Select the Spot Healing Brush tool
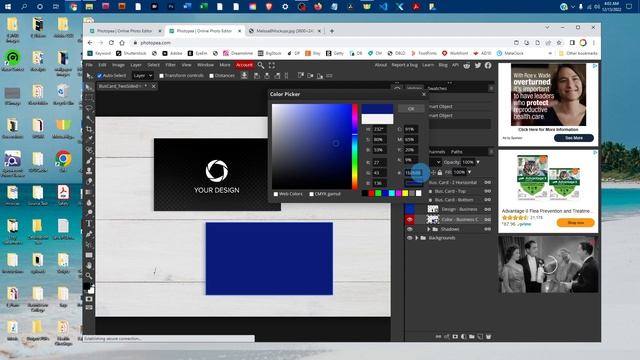This screenshot has width=640, height=360. [89, 150]
